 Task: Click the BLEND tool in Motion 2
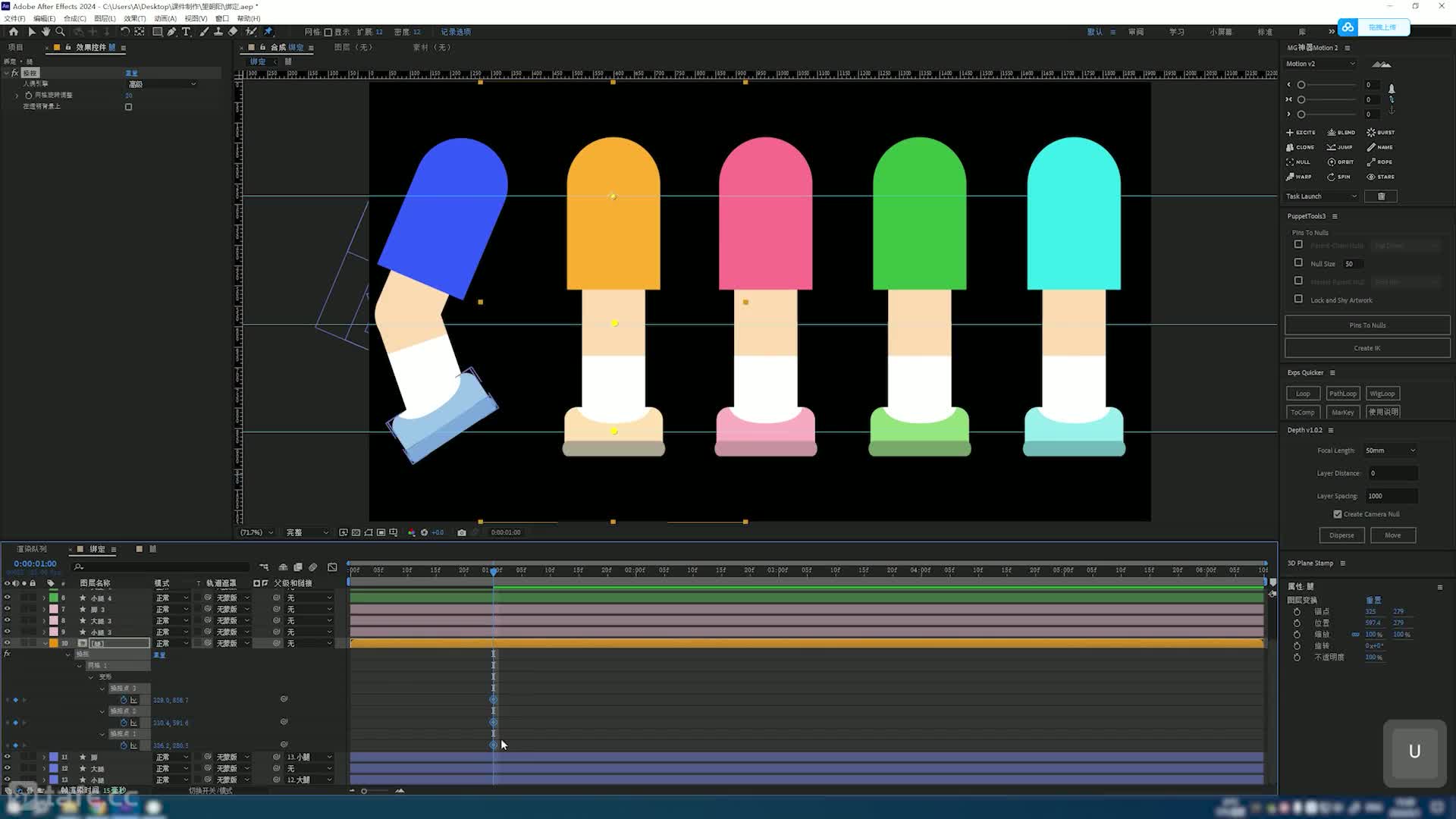tap(1341, 133)
